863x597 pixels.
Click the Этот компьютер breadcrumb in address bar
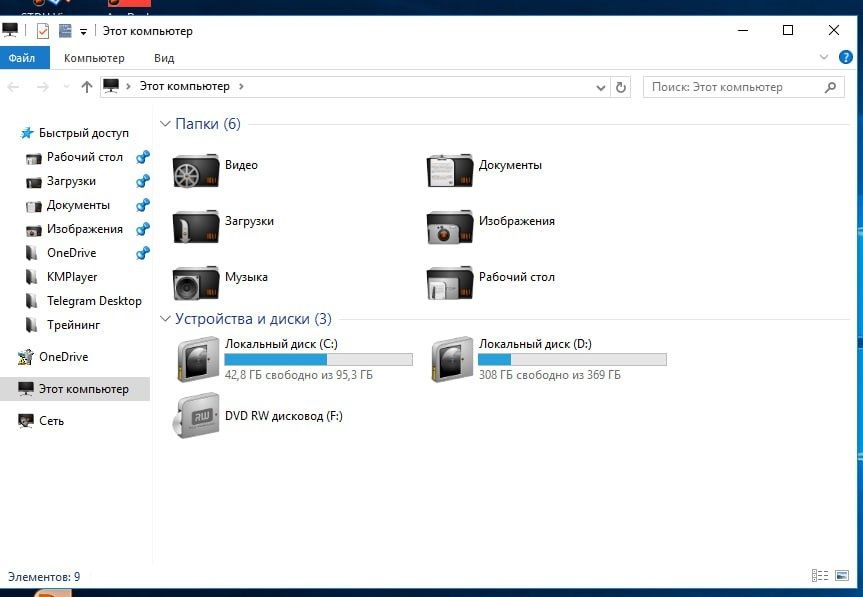coord(184,86)
